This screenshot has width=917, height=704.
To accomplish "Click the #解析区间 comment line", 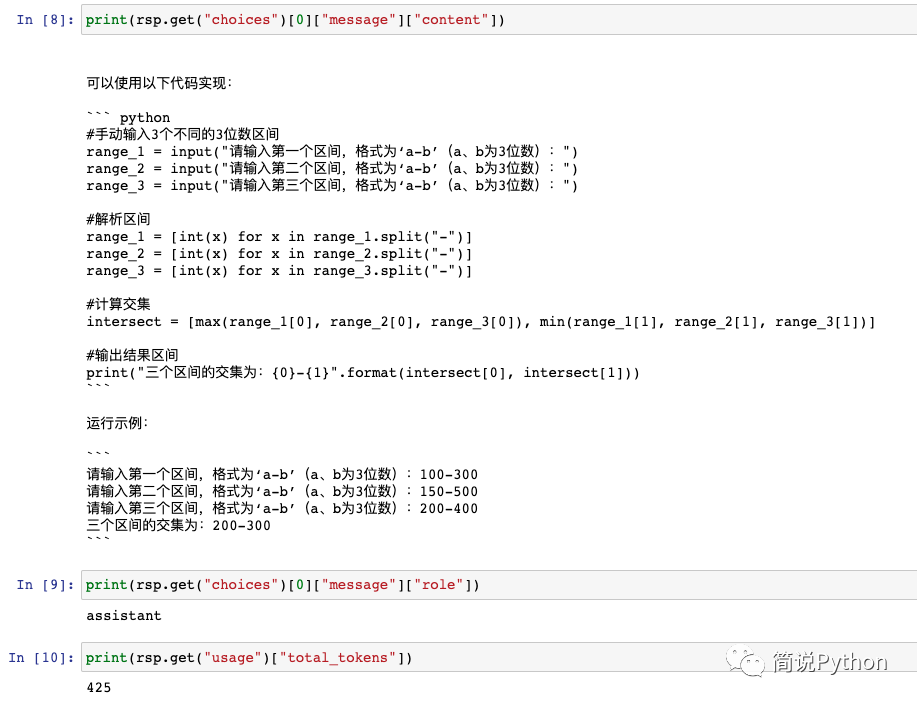I will click(x=119, y=219).
